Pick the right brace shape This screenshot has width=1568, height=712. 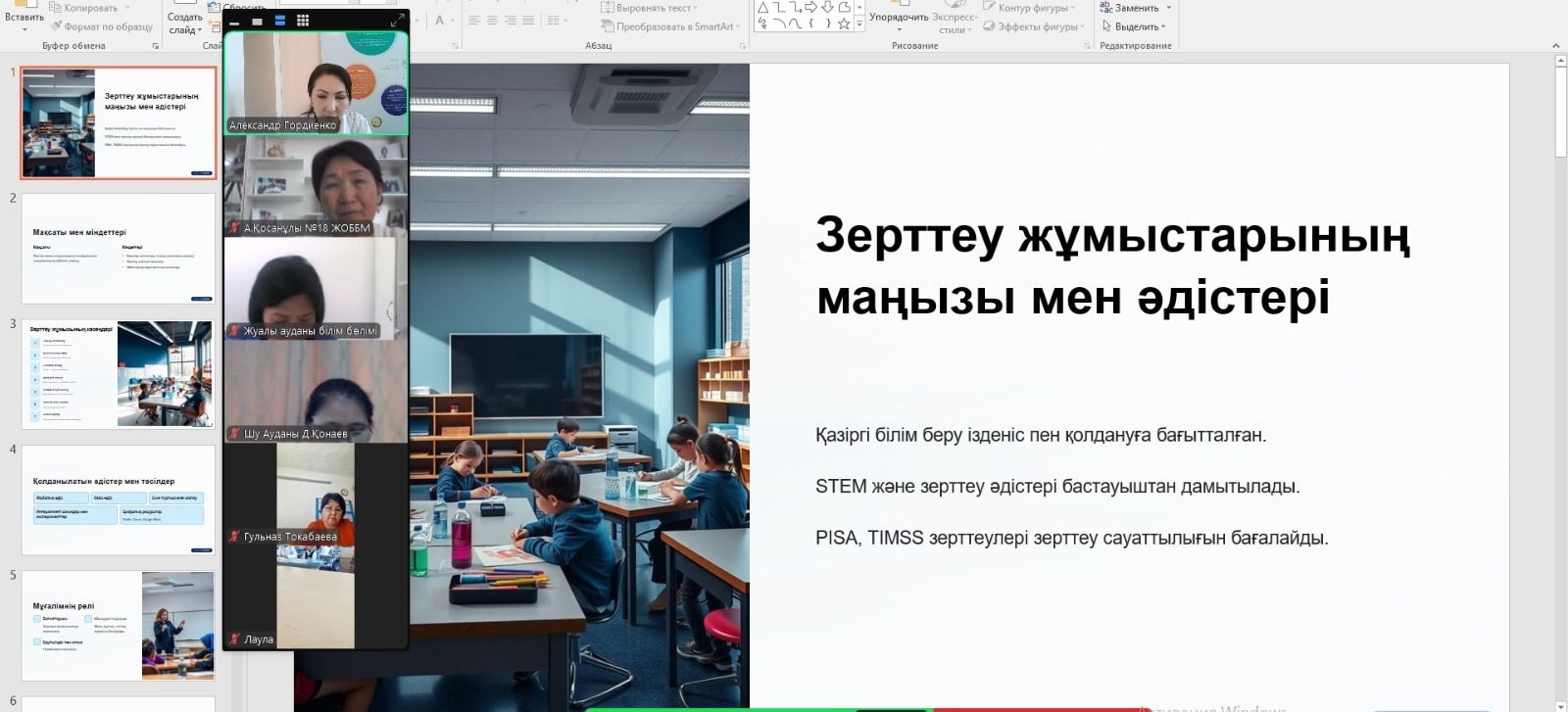(827, 24)
